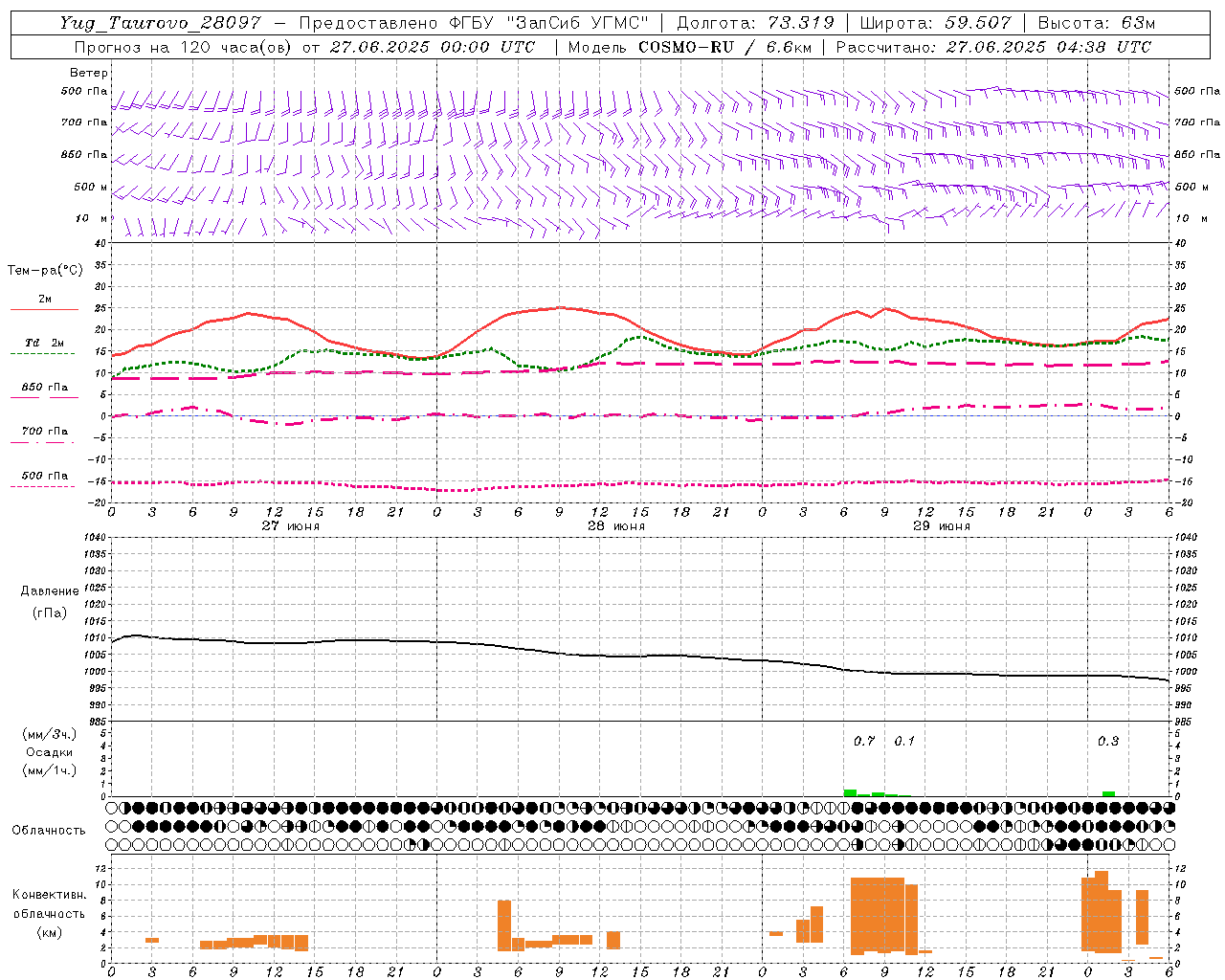Click the (мм/3ч.) unit label
1225x980 pixels.
(50, 734)
